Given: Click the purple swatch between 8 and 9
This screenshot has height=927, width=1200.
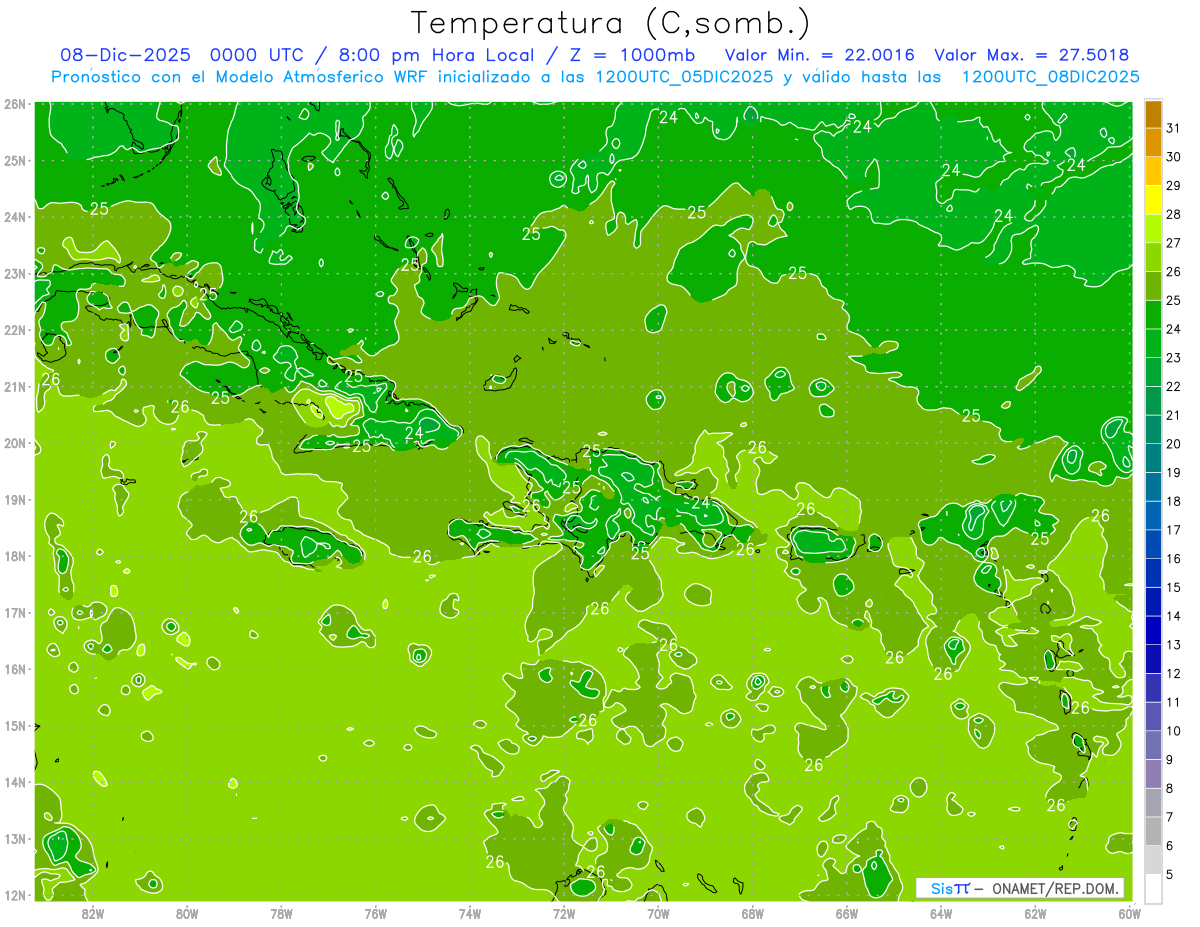Looking at the screenshot, I should pyautogui.click(x=1153, y=775).
